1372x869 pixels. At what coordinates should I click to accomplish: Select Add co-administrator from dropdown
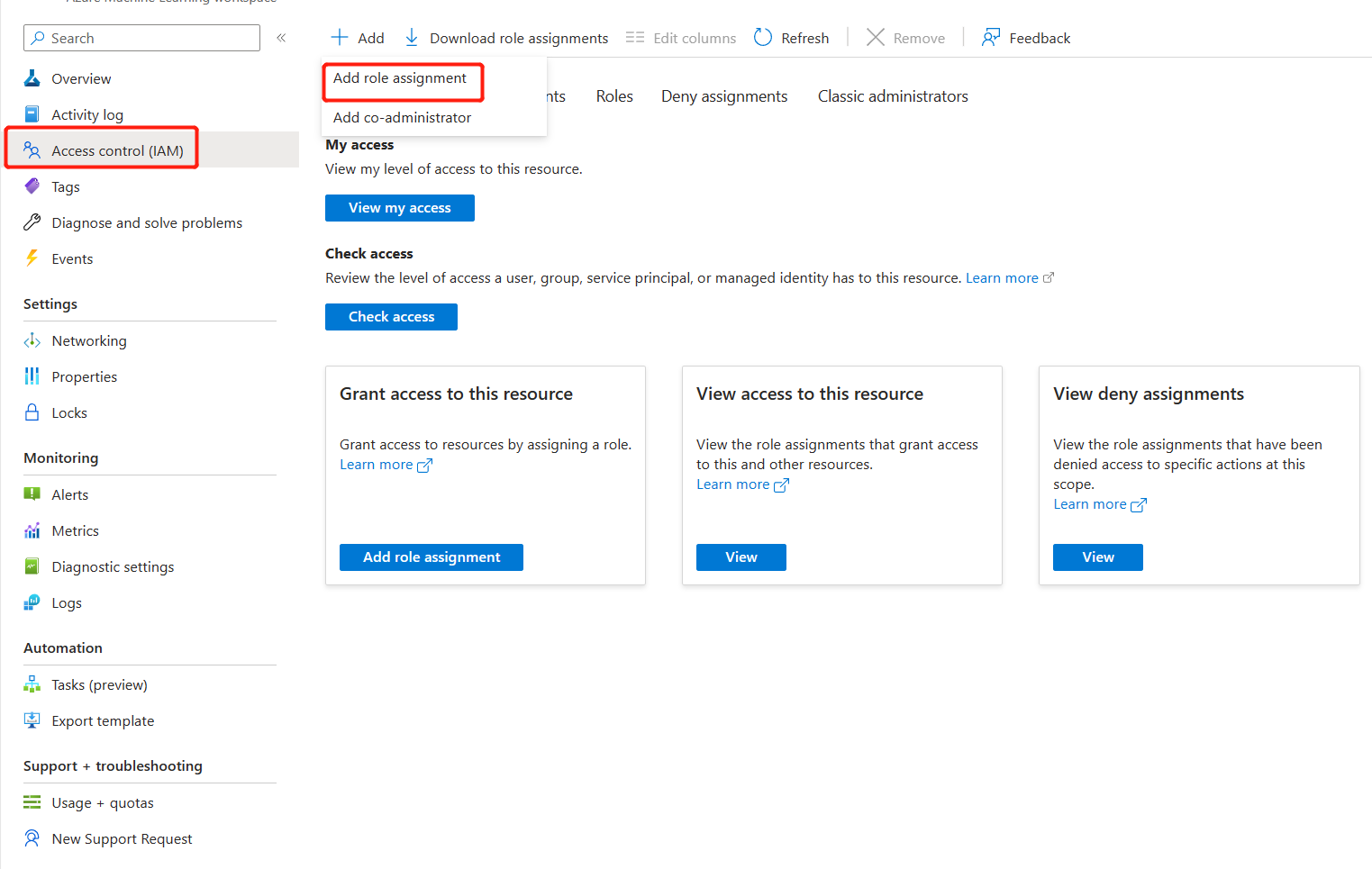coord(402,118)
